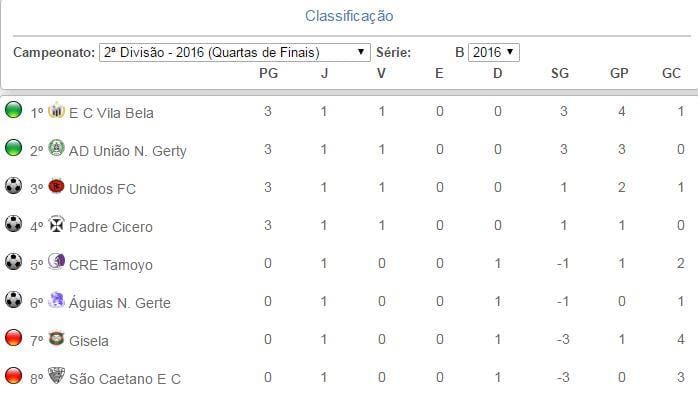Viewport: 698px width, 406px height.
Task: Click green status ball for 1º place
Action: (x=14, y=111)
